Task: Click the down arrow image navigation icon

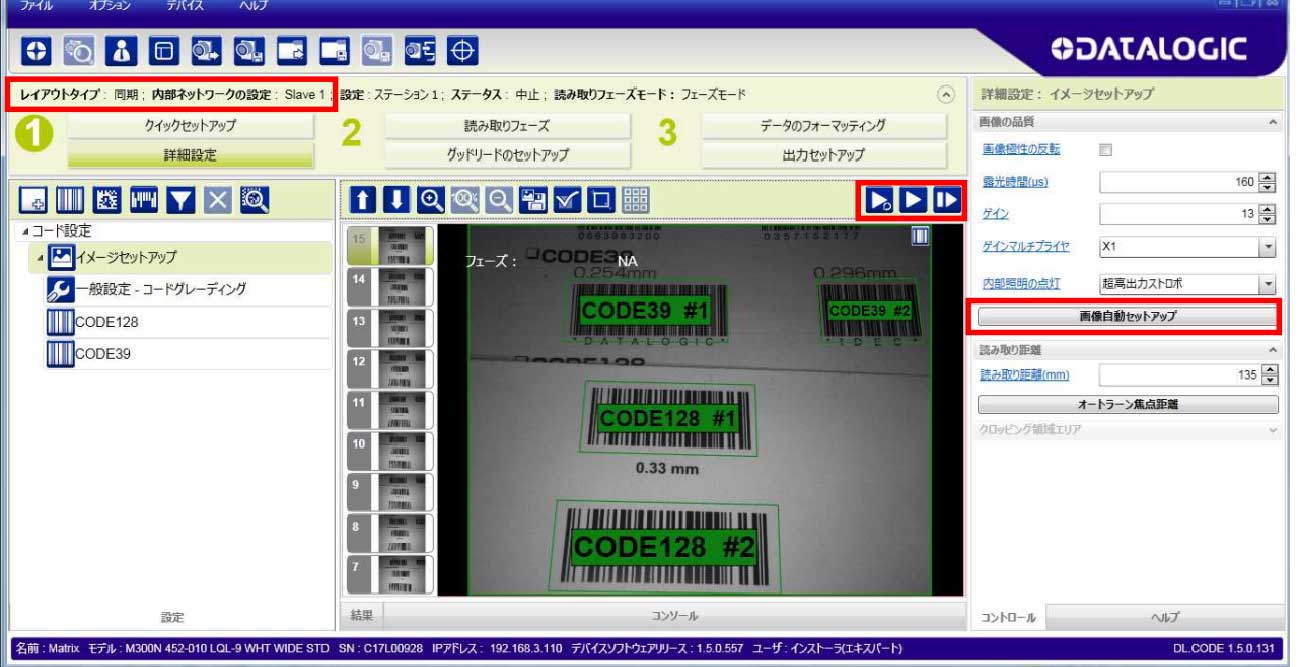Action: [398, 200]
